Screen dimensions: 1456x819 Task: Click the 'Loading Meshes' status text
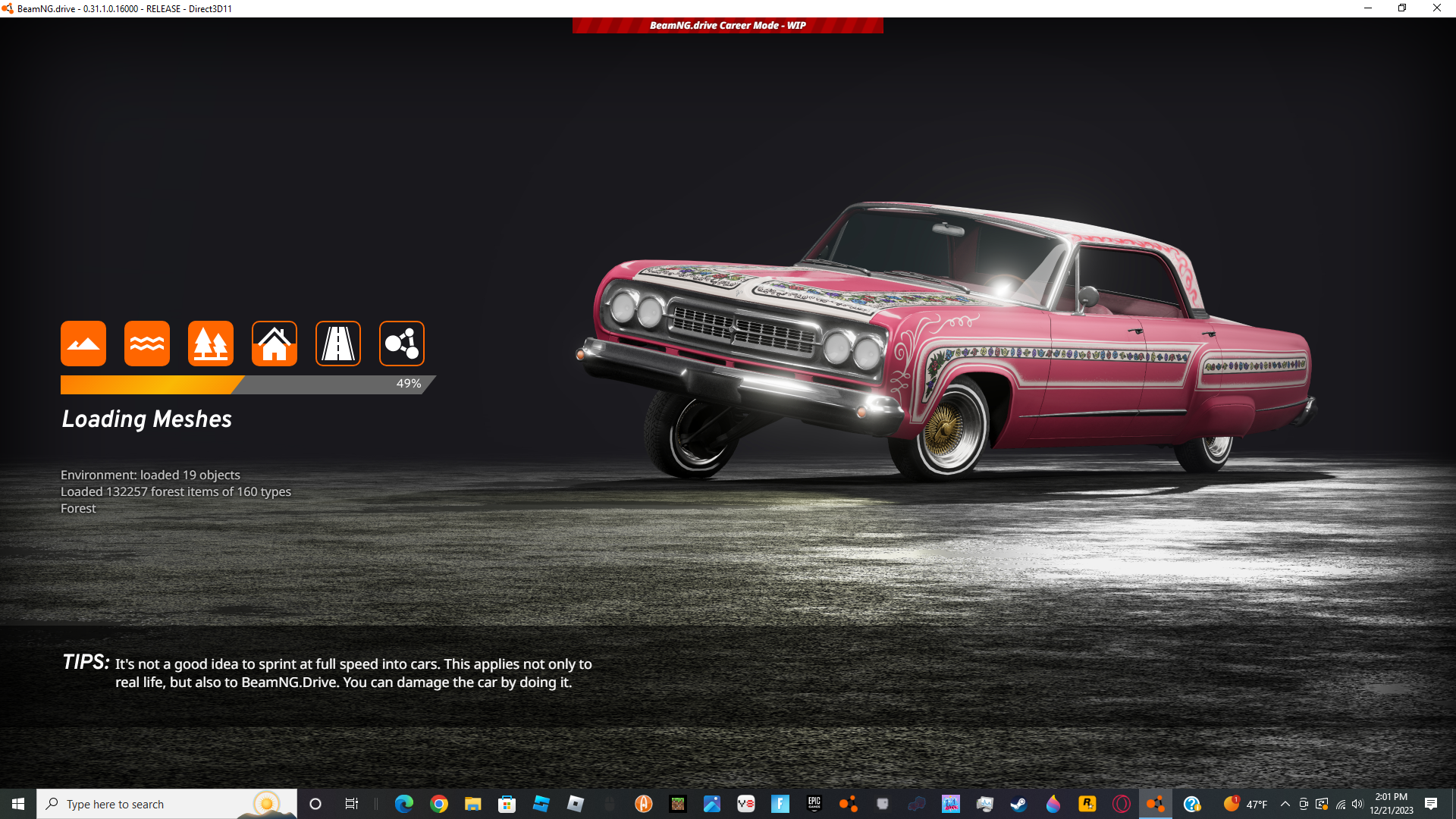click(x=146, y=419)
